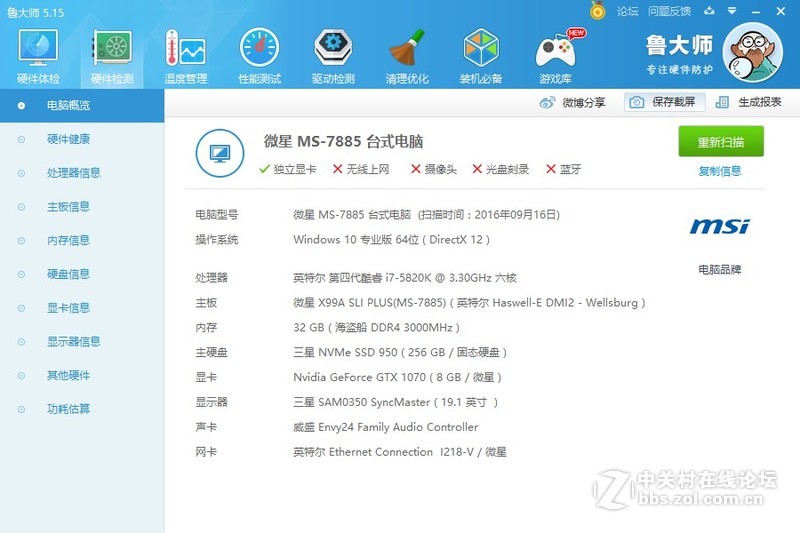The height and width of the screenshot is (533, 800).
Task: Click the 电脑品牌 label under MSI logo
Action: [720, 269]
